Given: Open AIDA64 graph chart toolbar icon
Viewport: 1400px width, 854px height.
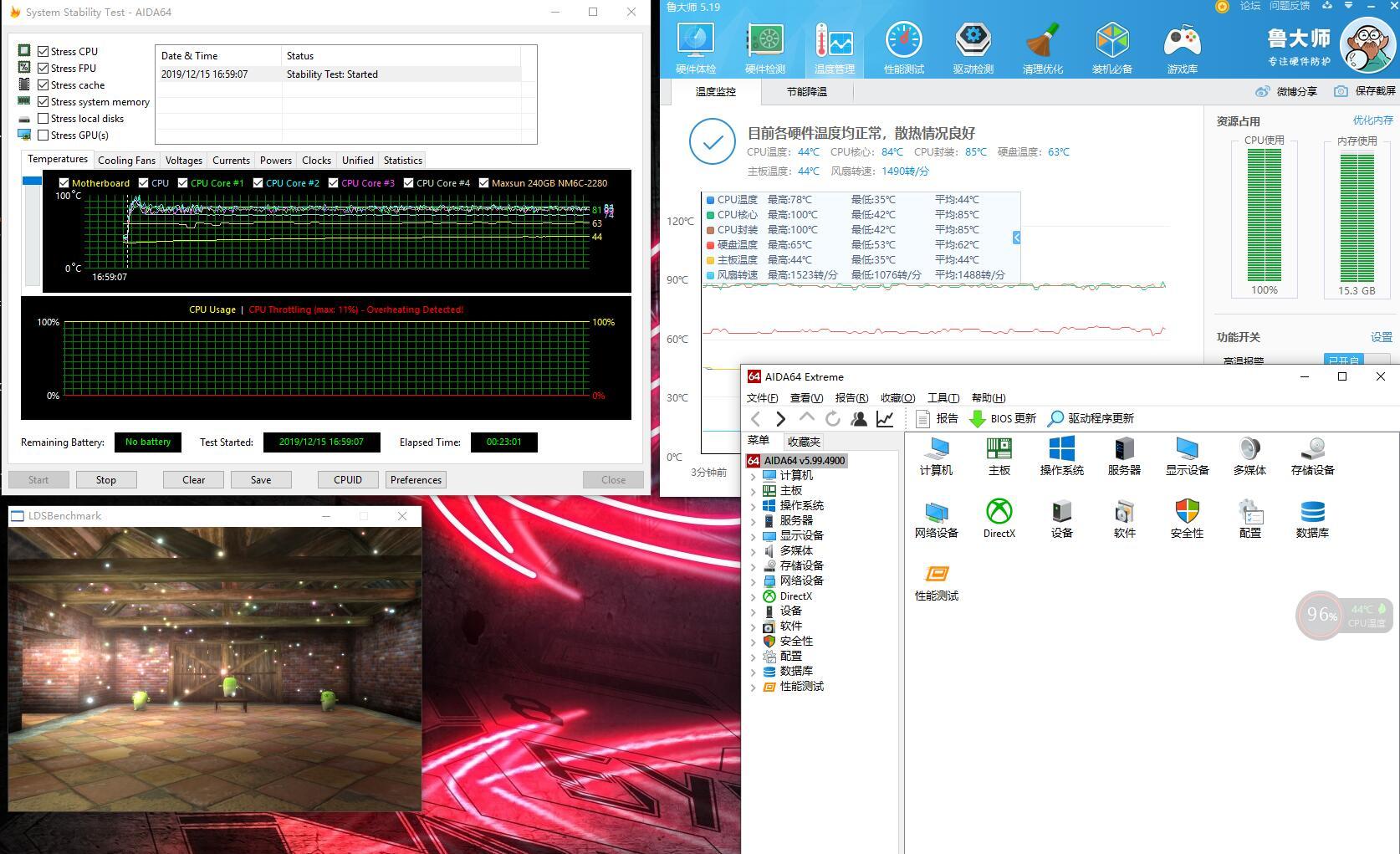Looking at the screenshot, I should (x=885, y=419).
